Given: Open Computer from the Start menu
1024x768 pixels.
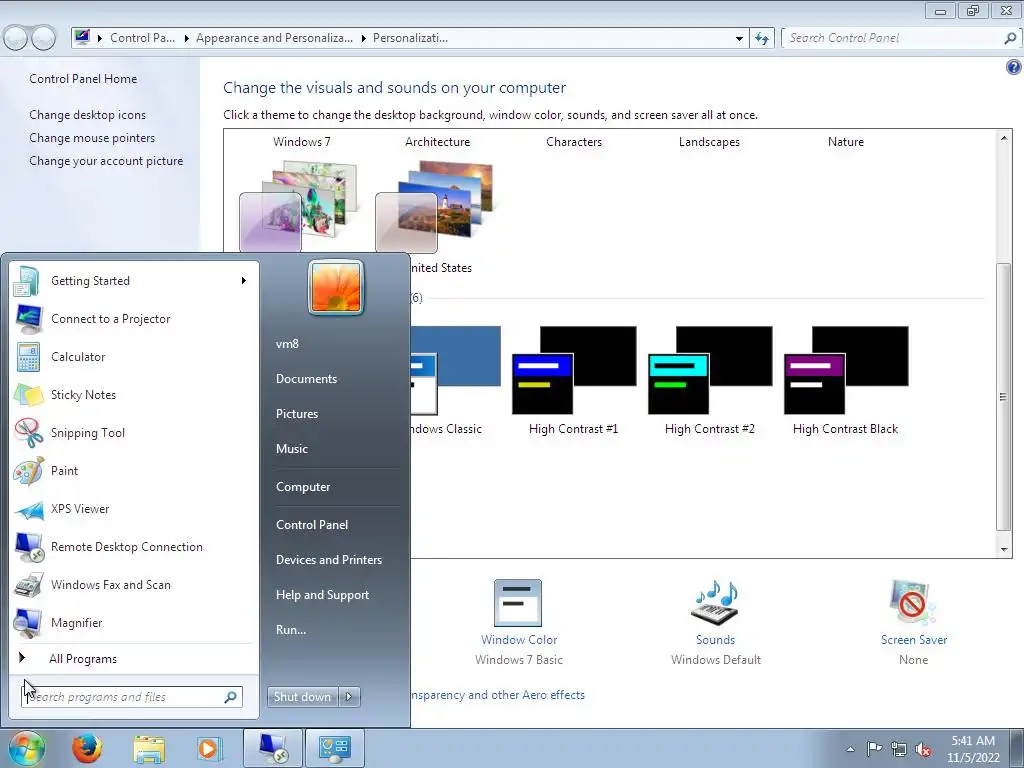Looking at the screenshot, I should 303,487.
